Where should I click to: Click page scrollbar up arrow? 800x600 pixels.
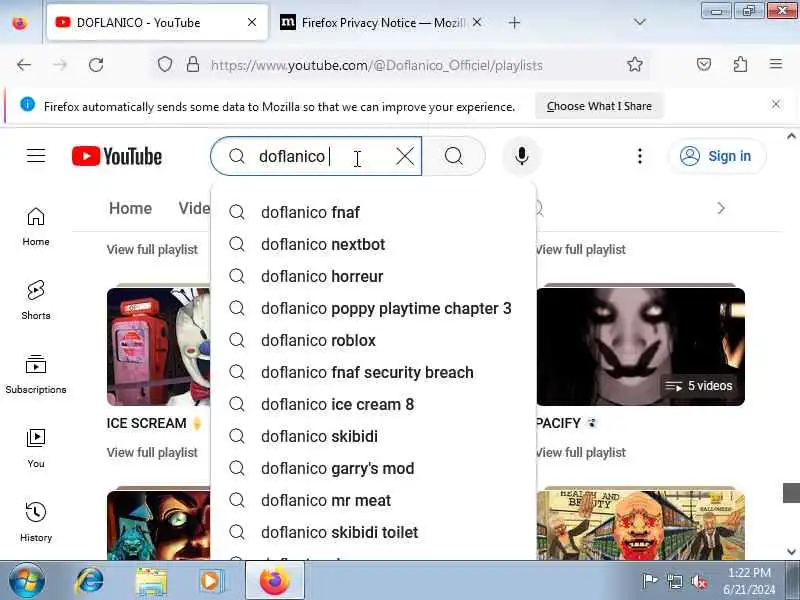pos(791,136)
